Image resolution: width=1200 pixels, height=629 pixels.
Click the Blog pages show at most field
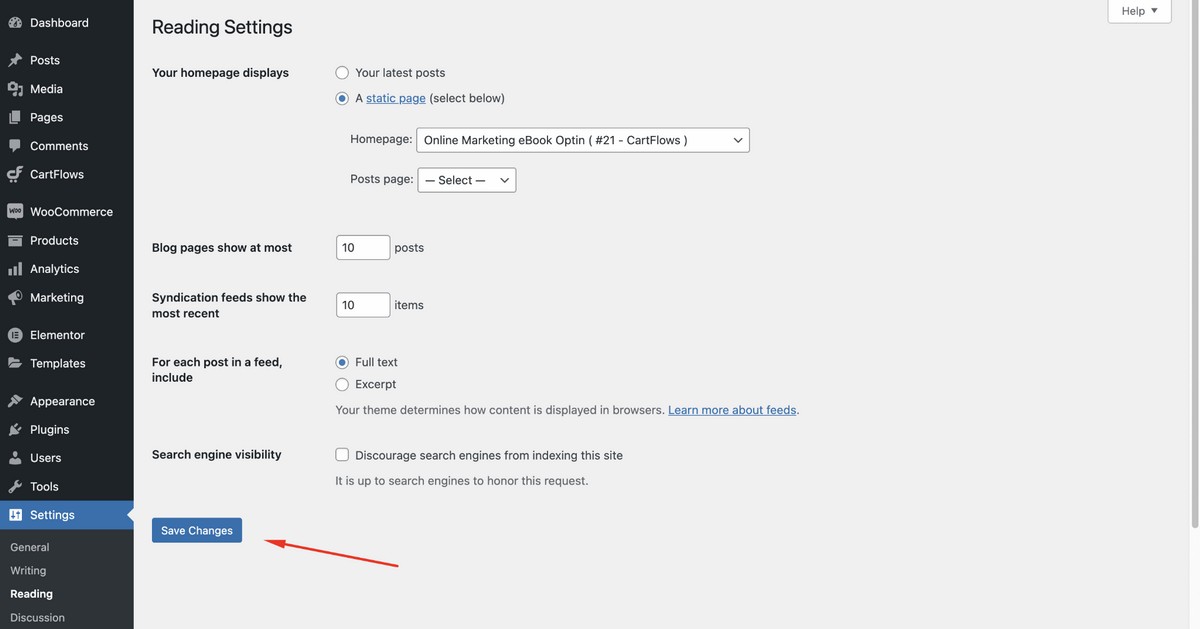coord(363,247)
